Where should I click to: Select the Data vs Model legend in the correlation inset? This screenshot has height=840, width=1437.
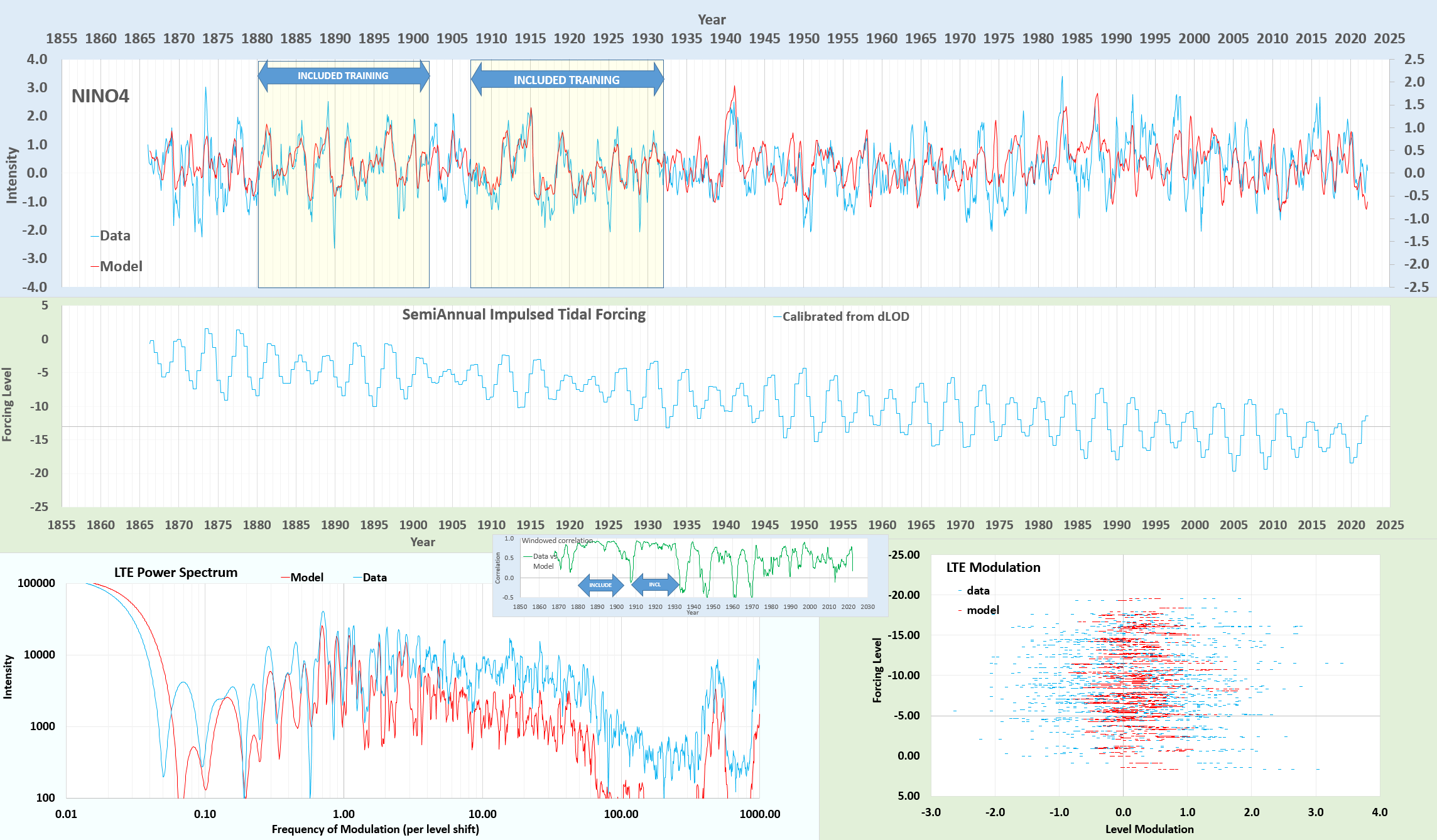coord(543,561)
